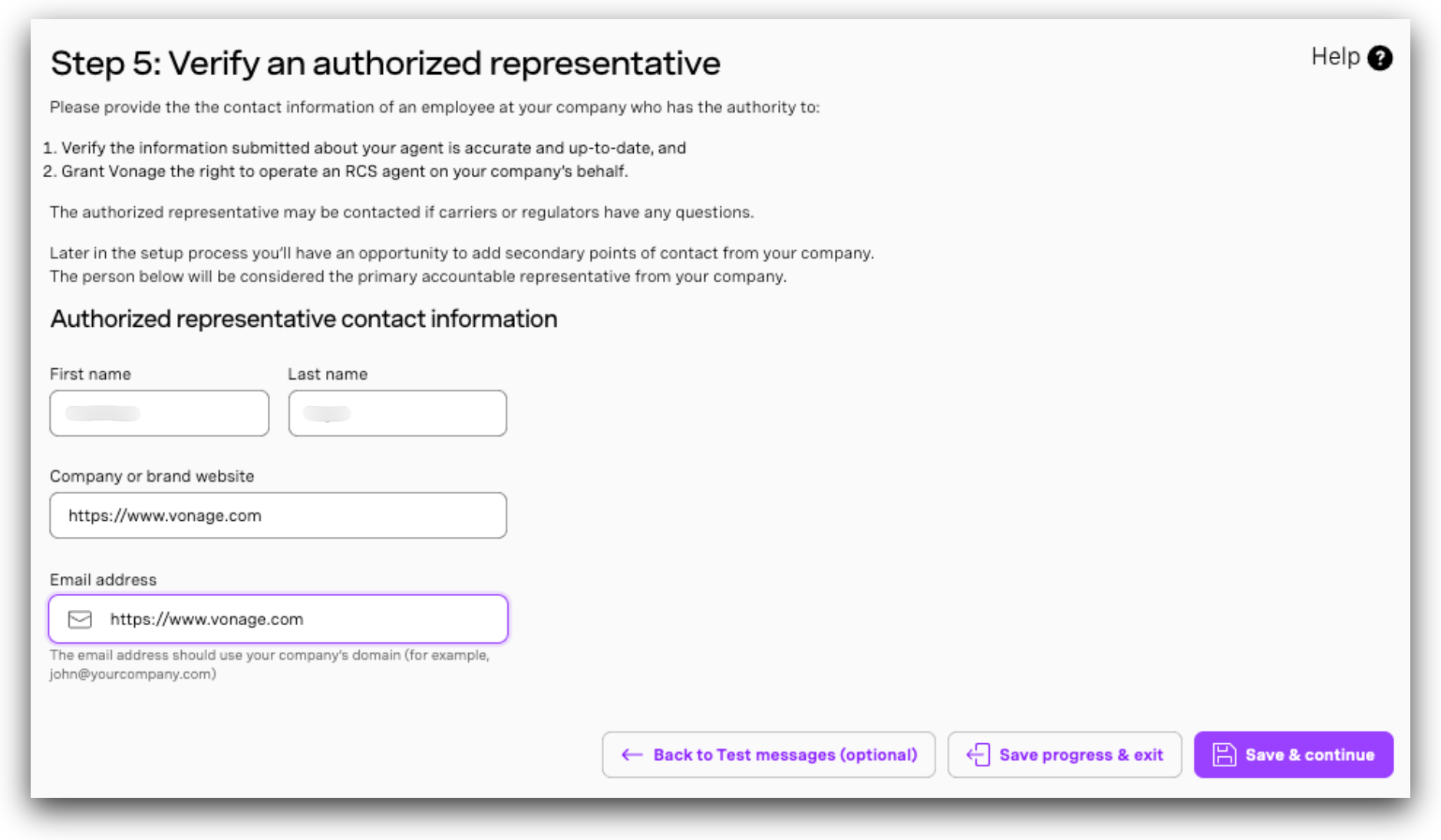Focus the Last name input field

pyautogui.click(x=397, y=413)
